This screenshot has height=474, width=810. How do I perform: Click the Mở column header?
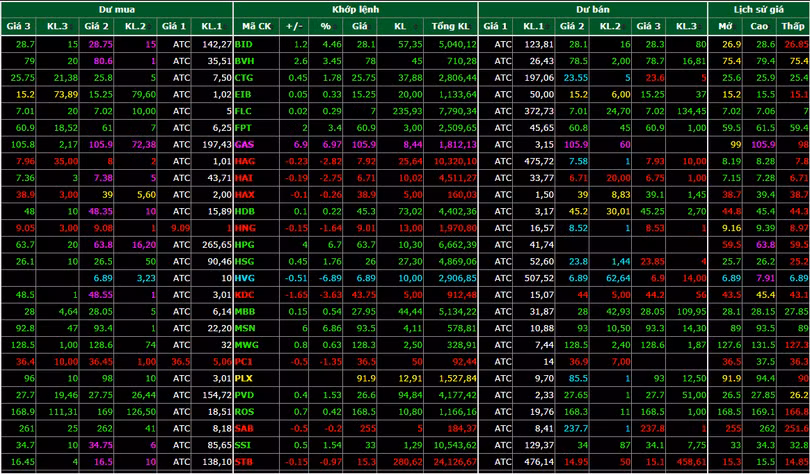[725, 26]
